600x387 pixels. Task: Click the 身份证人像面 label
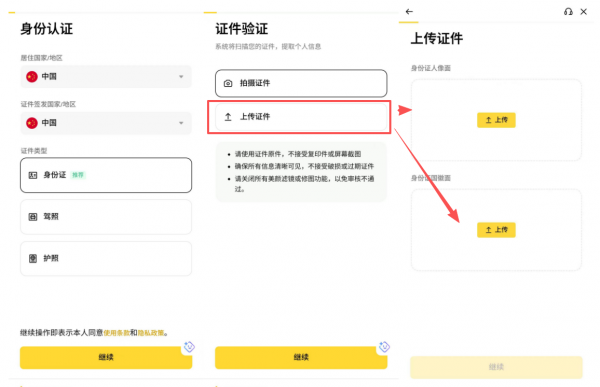431,69
